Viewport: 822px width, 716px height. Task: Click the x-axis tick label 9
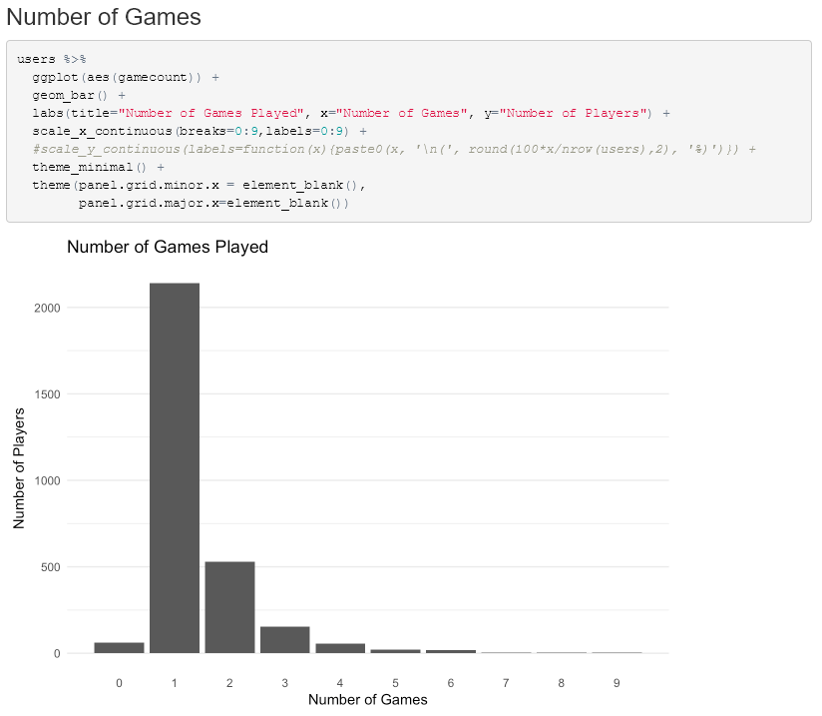(x=616, y=683)
